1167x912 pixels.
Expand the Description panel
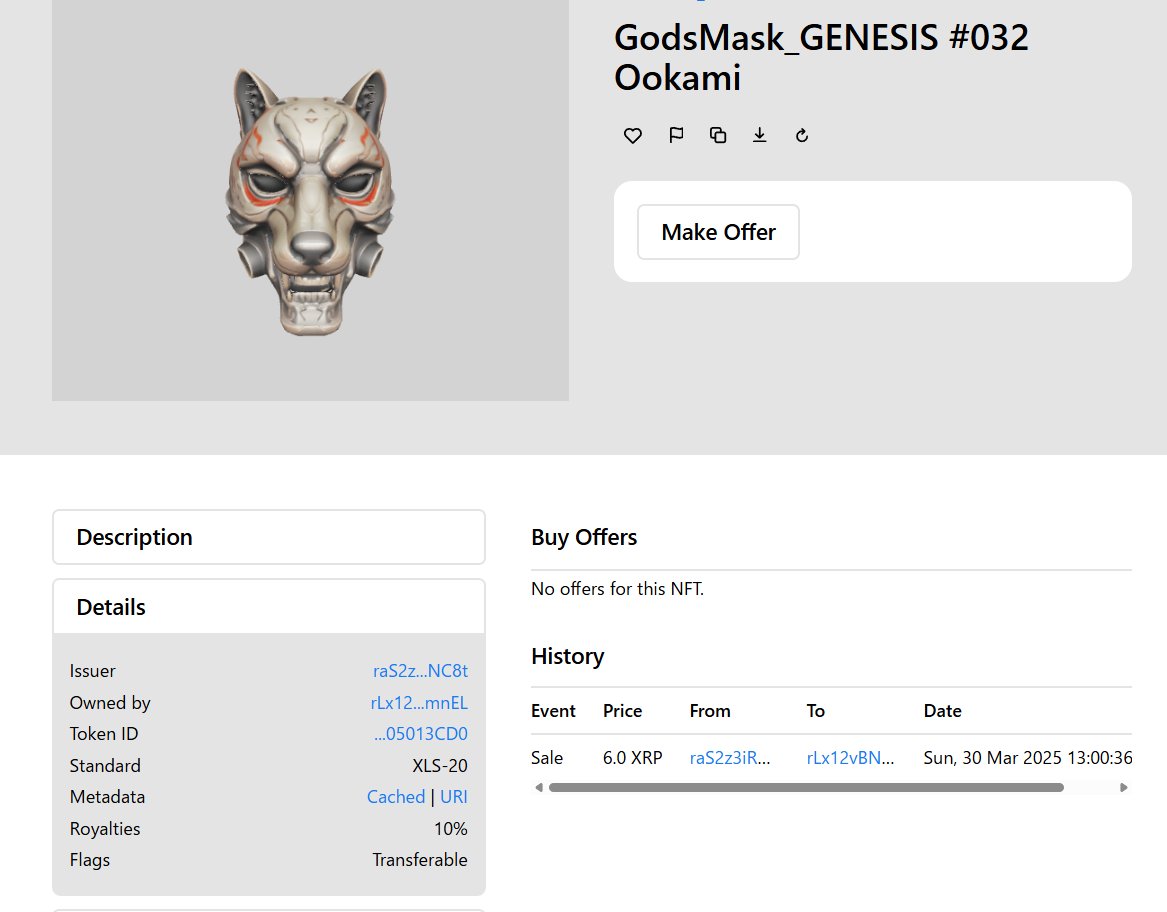(x=269, y=537)
